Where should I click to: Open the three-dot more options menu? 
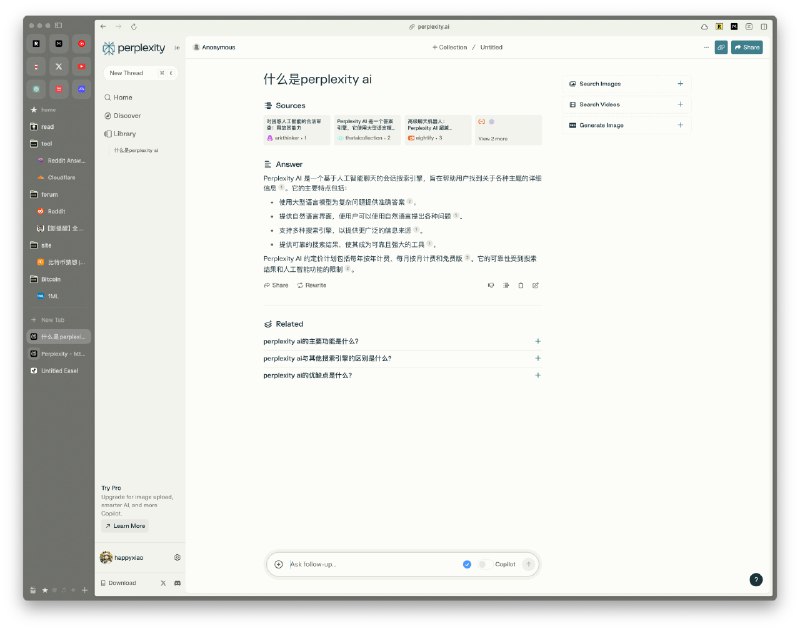[706, 47]
